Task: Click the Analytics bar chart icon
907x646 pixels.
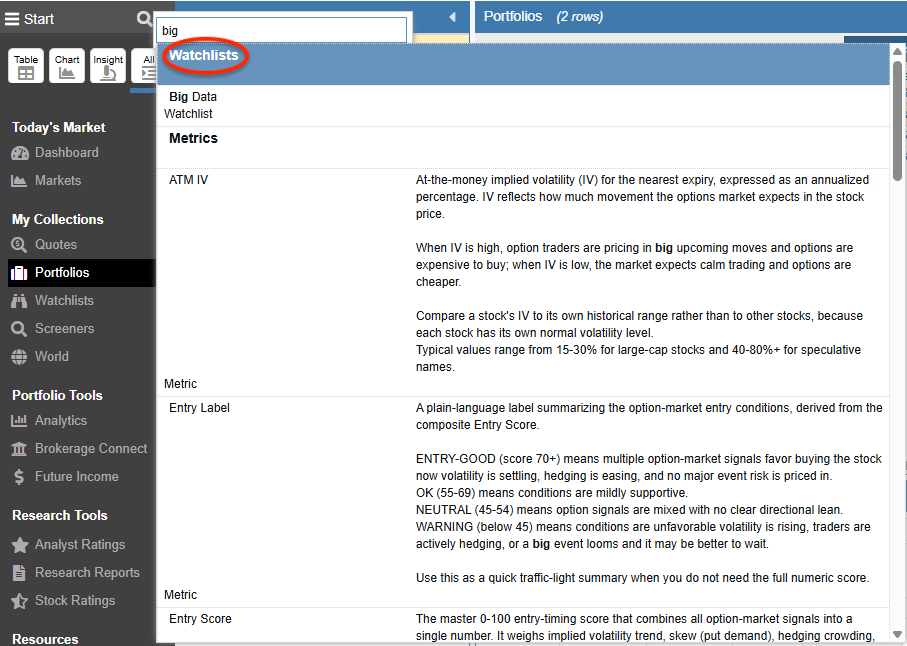Action: [19, 420]
